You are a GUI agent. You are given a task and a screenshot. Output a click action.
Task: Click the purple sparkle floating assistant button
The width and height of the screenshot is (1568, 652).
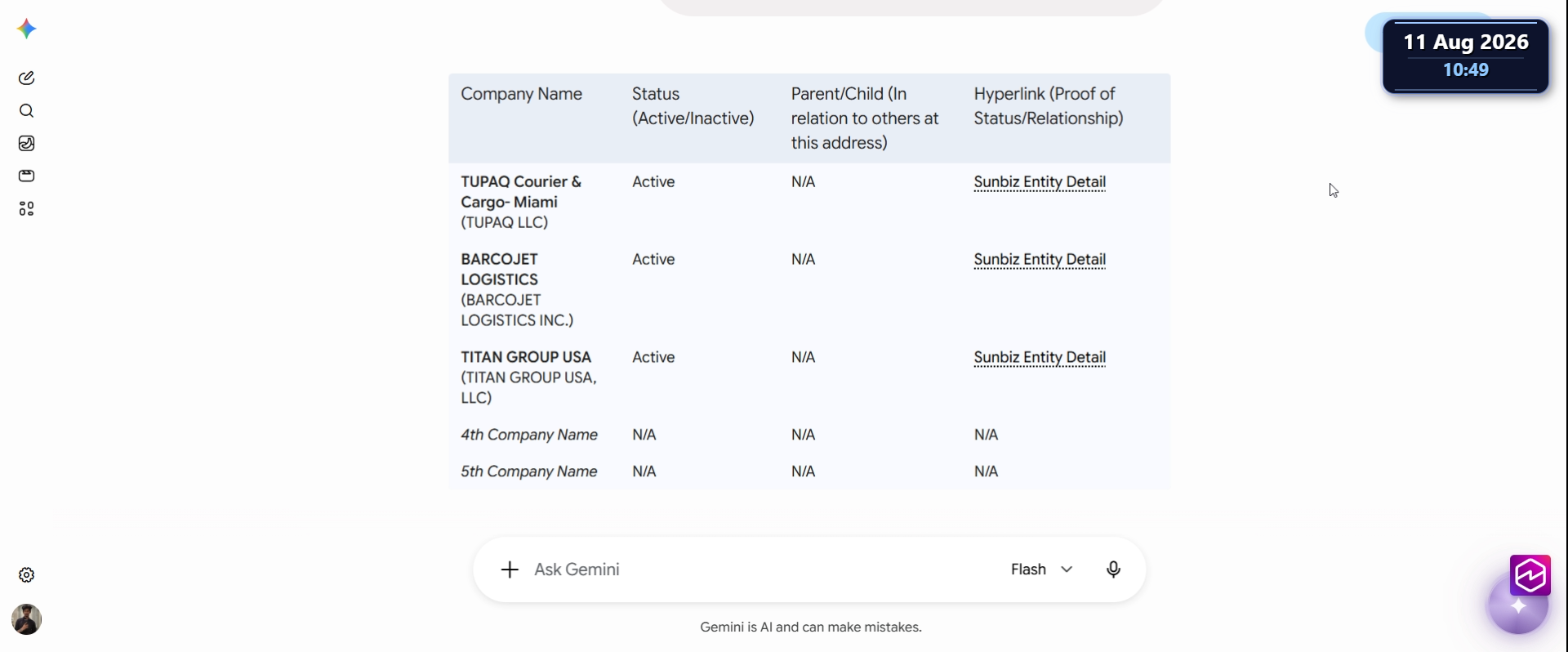pos(1518,606)
